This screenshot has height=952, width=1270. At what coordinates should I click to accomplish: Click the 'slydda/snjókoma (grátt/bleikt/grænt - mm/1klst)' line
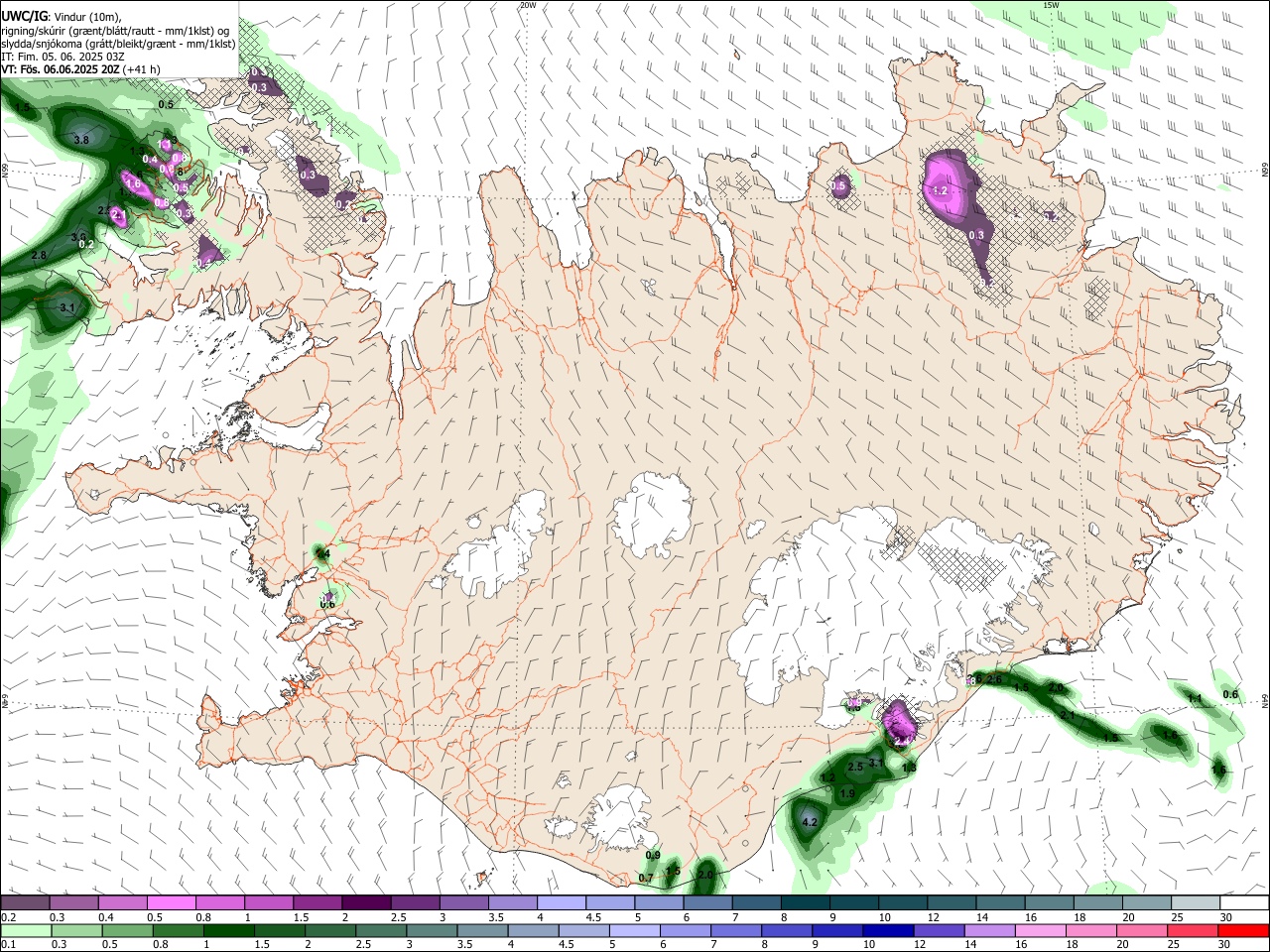click(118, 44)
